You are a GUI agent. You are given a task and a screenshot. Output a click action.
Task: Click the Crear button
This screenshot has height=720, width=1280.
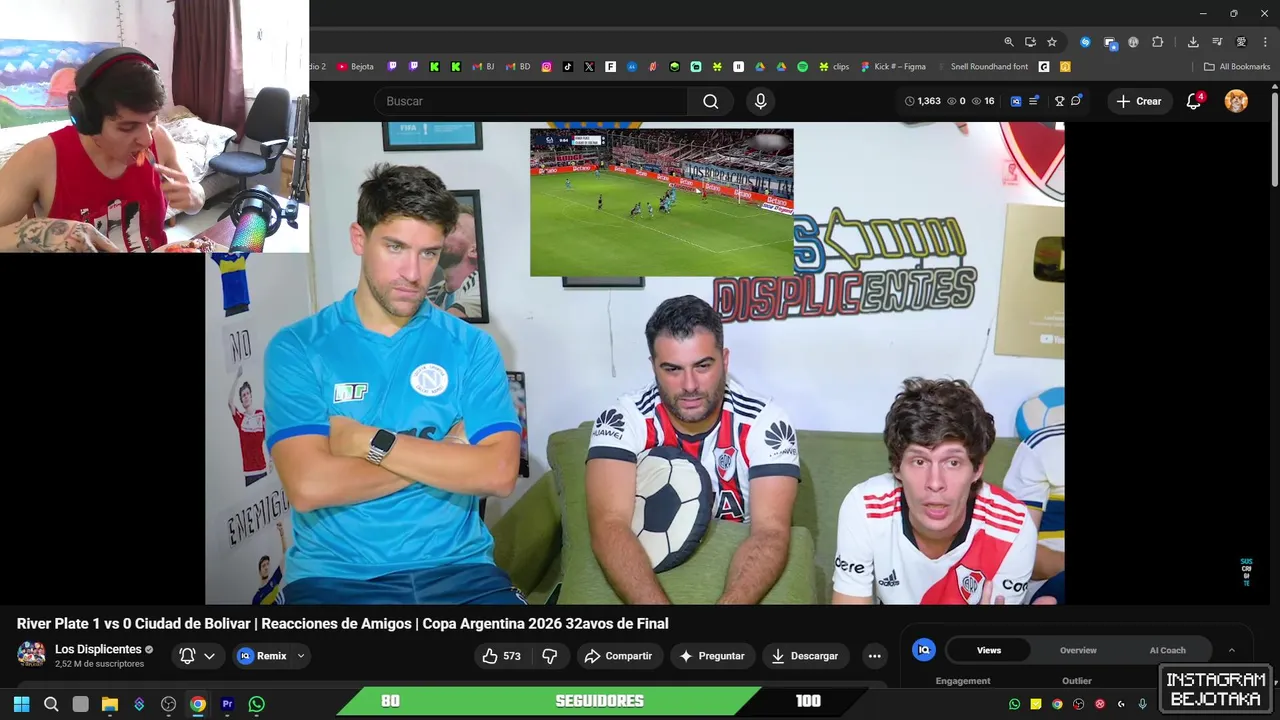point(1139,101)
